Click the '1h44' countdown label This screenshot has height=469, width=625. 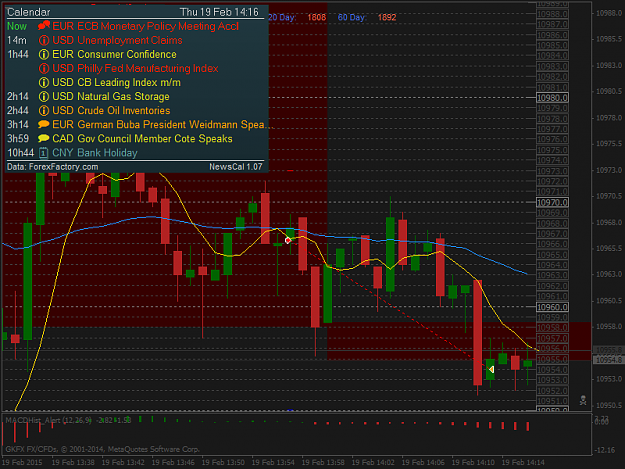18,54
